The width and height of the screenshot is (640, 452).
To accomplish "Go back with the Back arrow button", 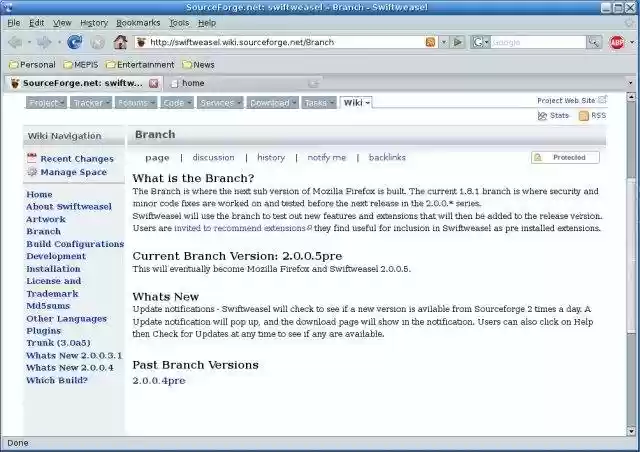I will coord(15,42).
